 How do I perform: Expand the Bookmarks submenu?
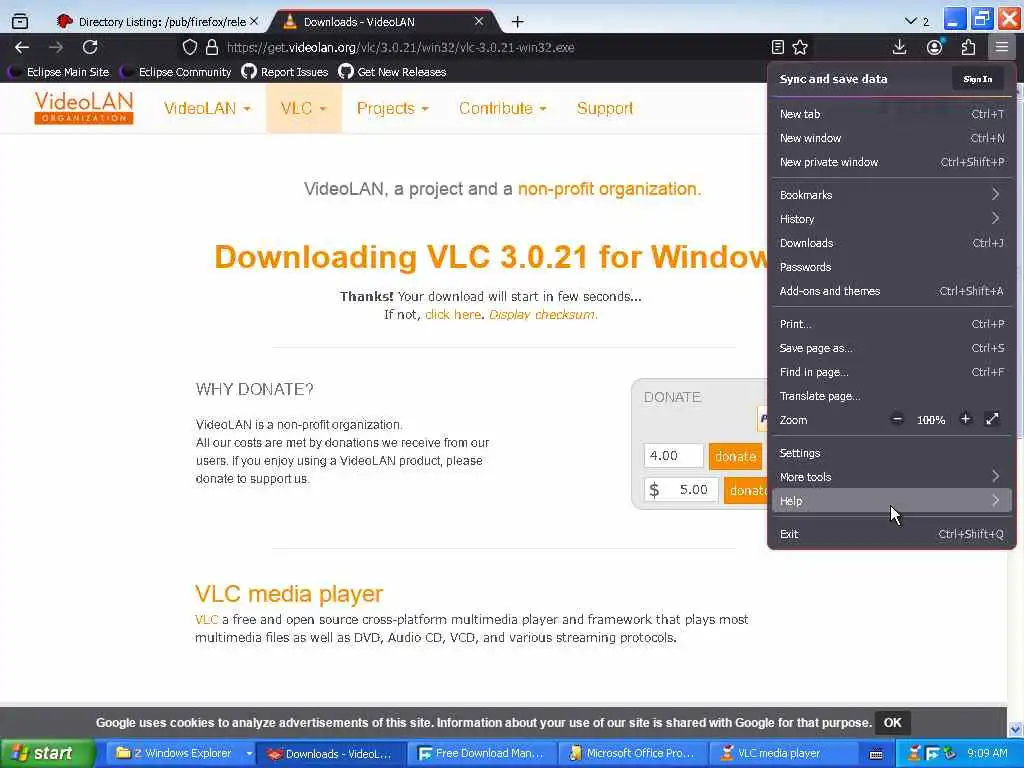891,195
